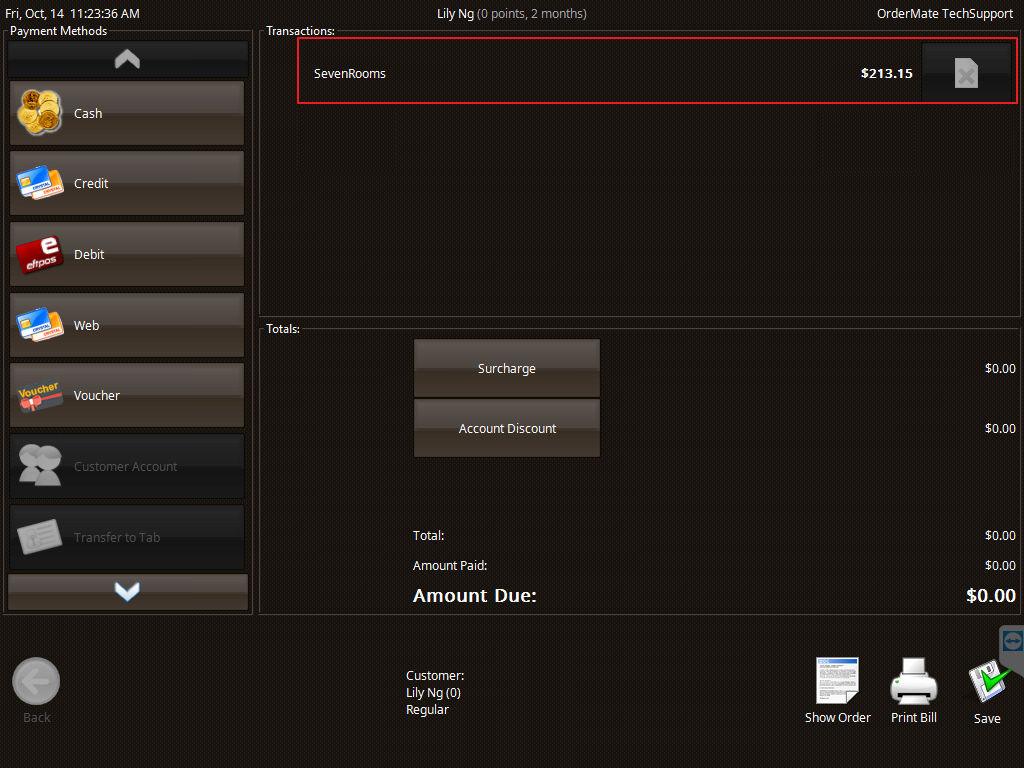Pick the Debit eftpos payment option
This screenshot has width=1024, height=768.
126,254
